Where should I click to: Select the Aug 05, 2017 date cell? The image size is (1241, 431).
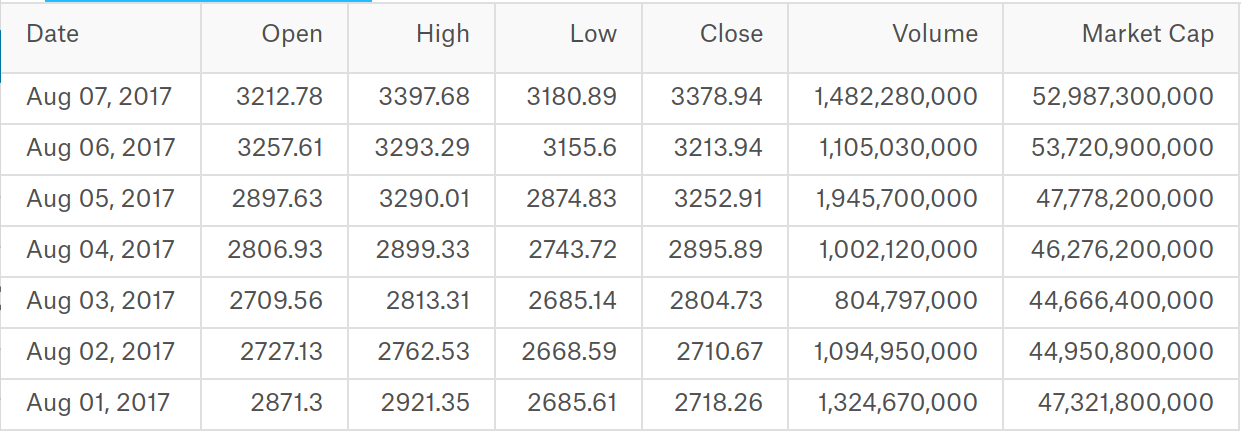[100, 199]
